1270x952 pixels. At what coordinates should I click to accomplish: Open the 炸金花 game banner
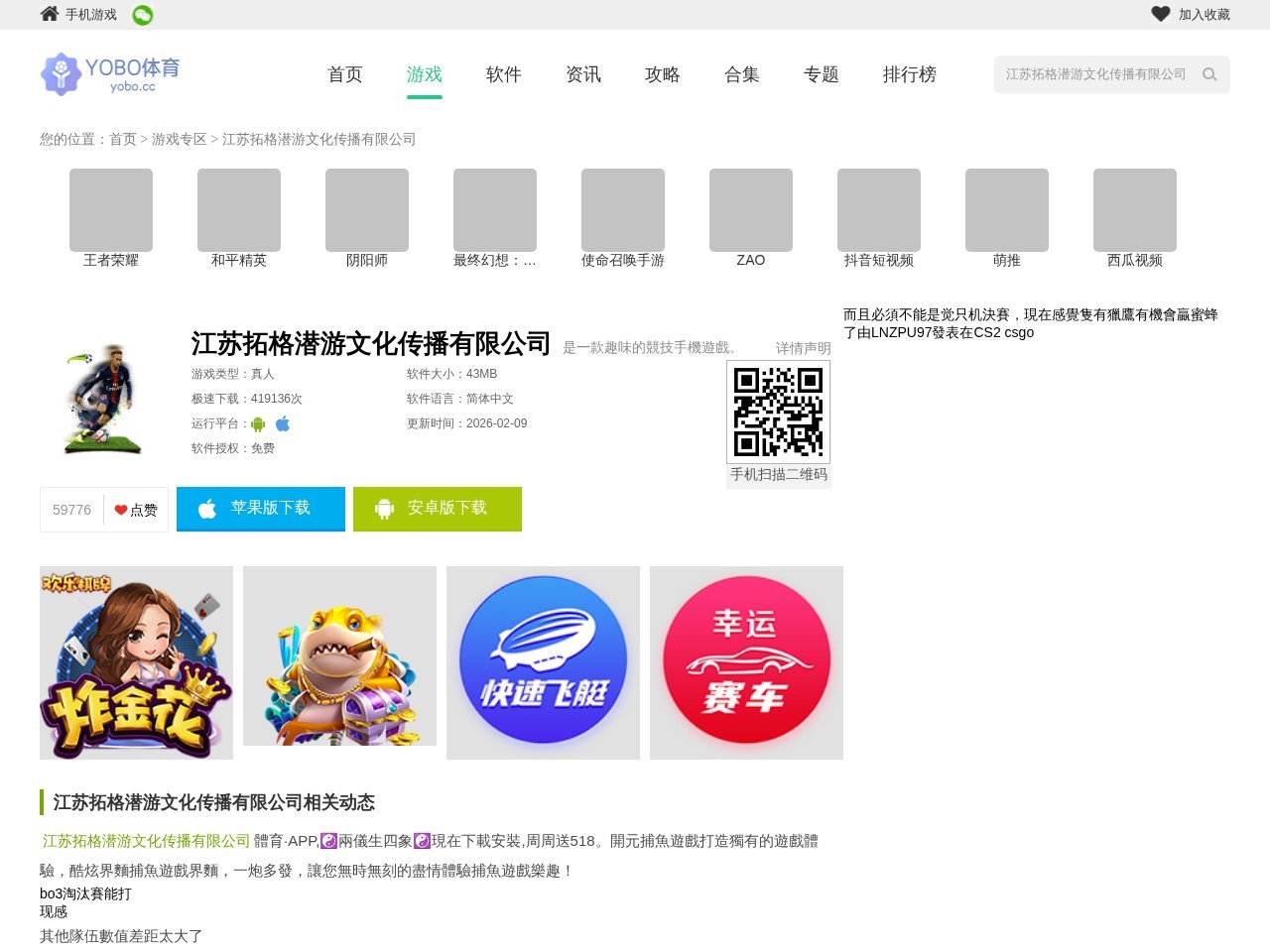(x=136, y=662)
